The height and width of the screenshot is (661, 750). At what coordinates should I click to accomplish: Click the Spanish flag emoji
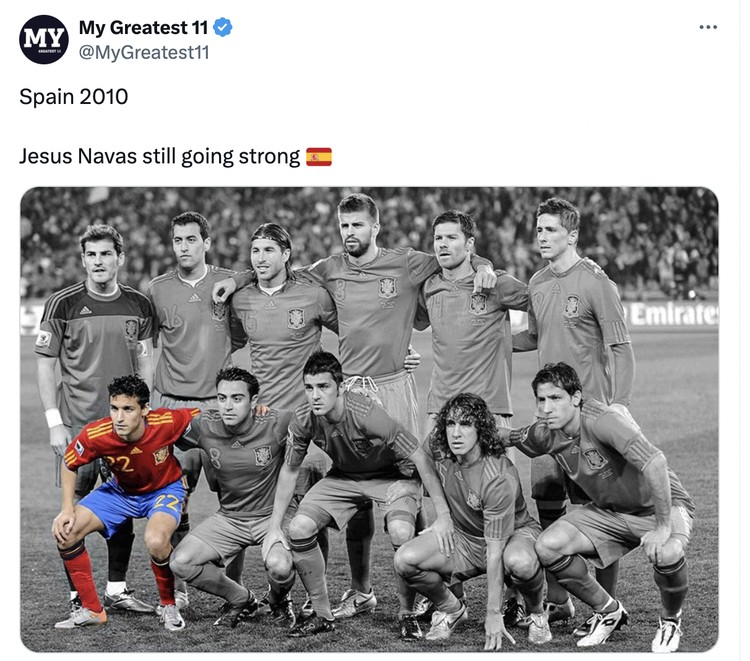[x=319, y=157]
